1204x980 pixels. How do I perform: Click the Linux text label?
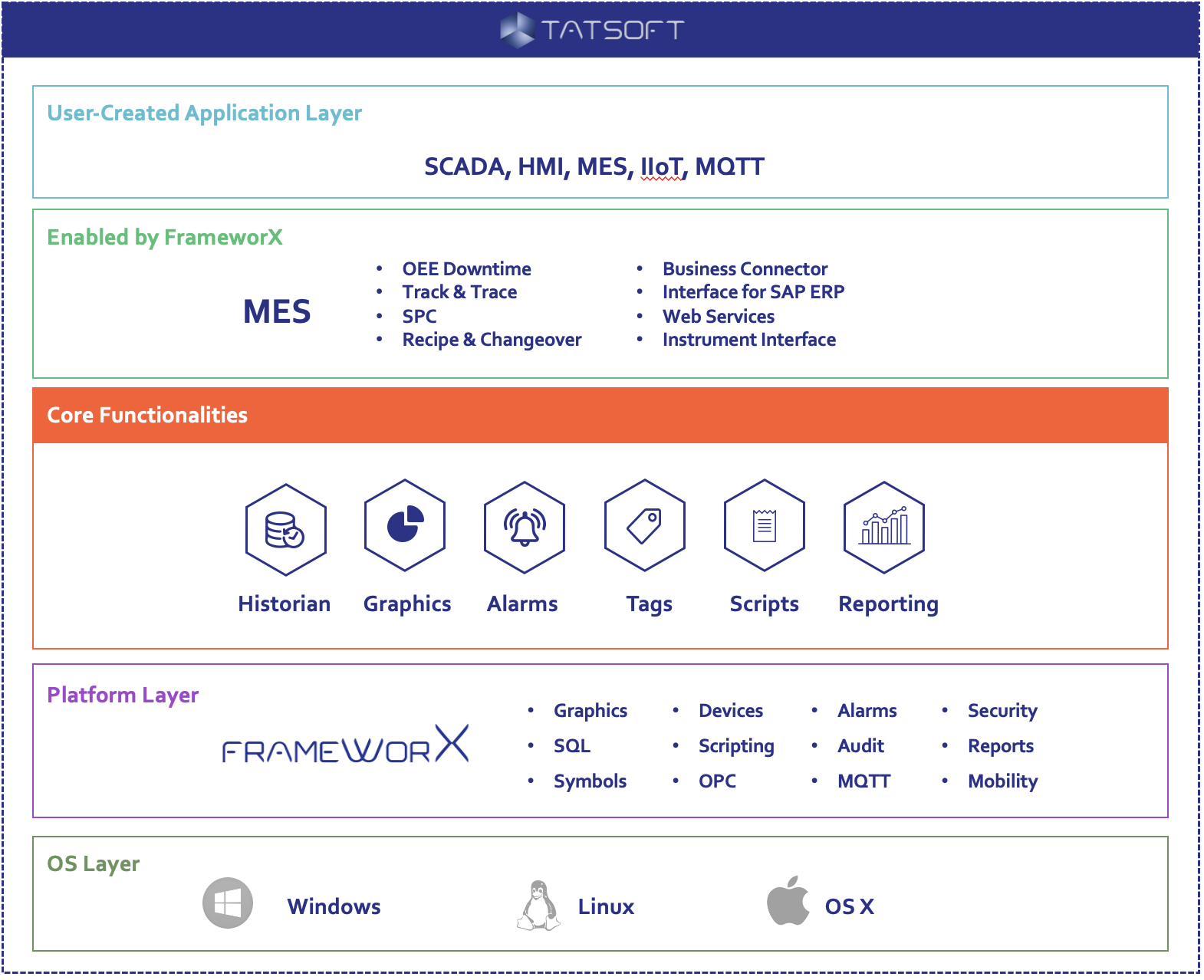606,906
